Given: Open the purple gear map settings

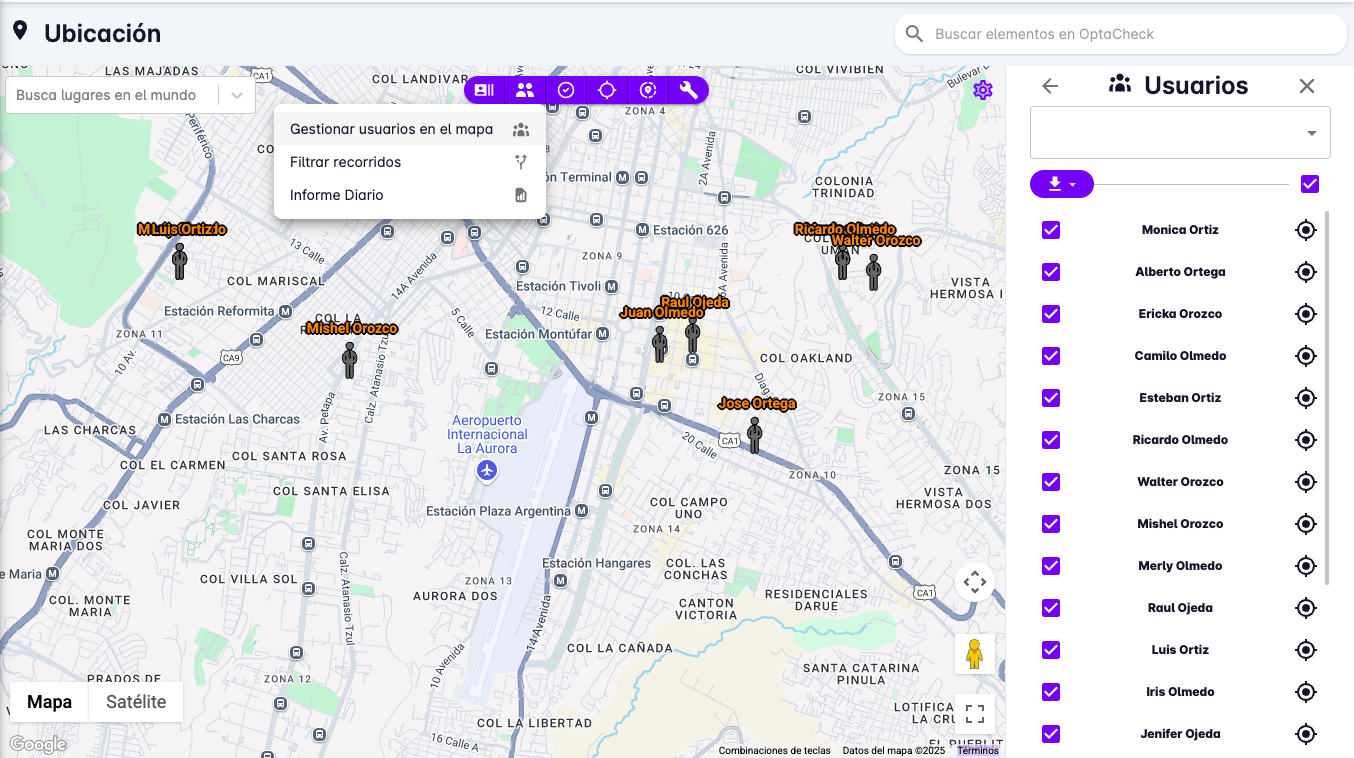Looking at the screenshot, I should pos(983,91).
